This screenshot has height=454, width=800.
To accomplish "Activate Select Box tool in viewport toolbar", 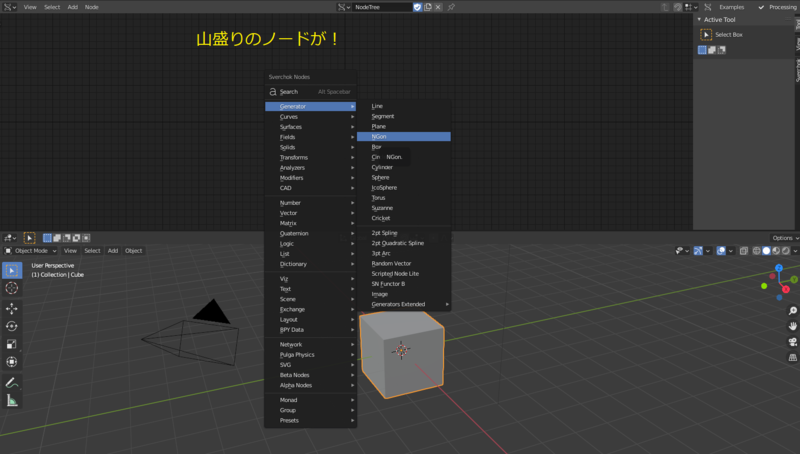I will 12,270.
